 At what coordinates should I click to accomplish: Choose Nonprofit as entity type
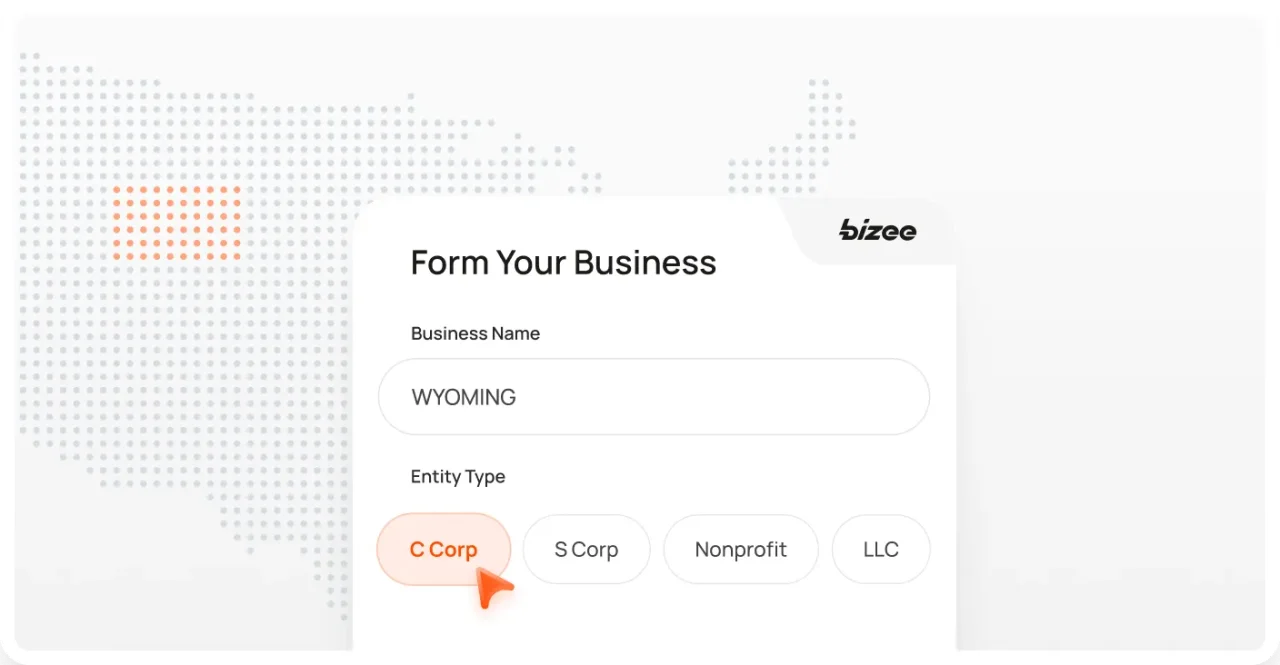(740, 549)
